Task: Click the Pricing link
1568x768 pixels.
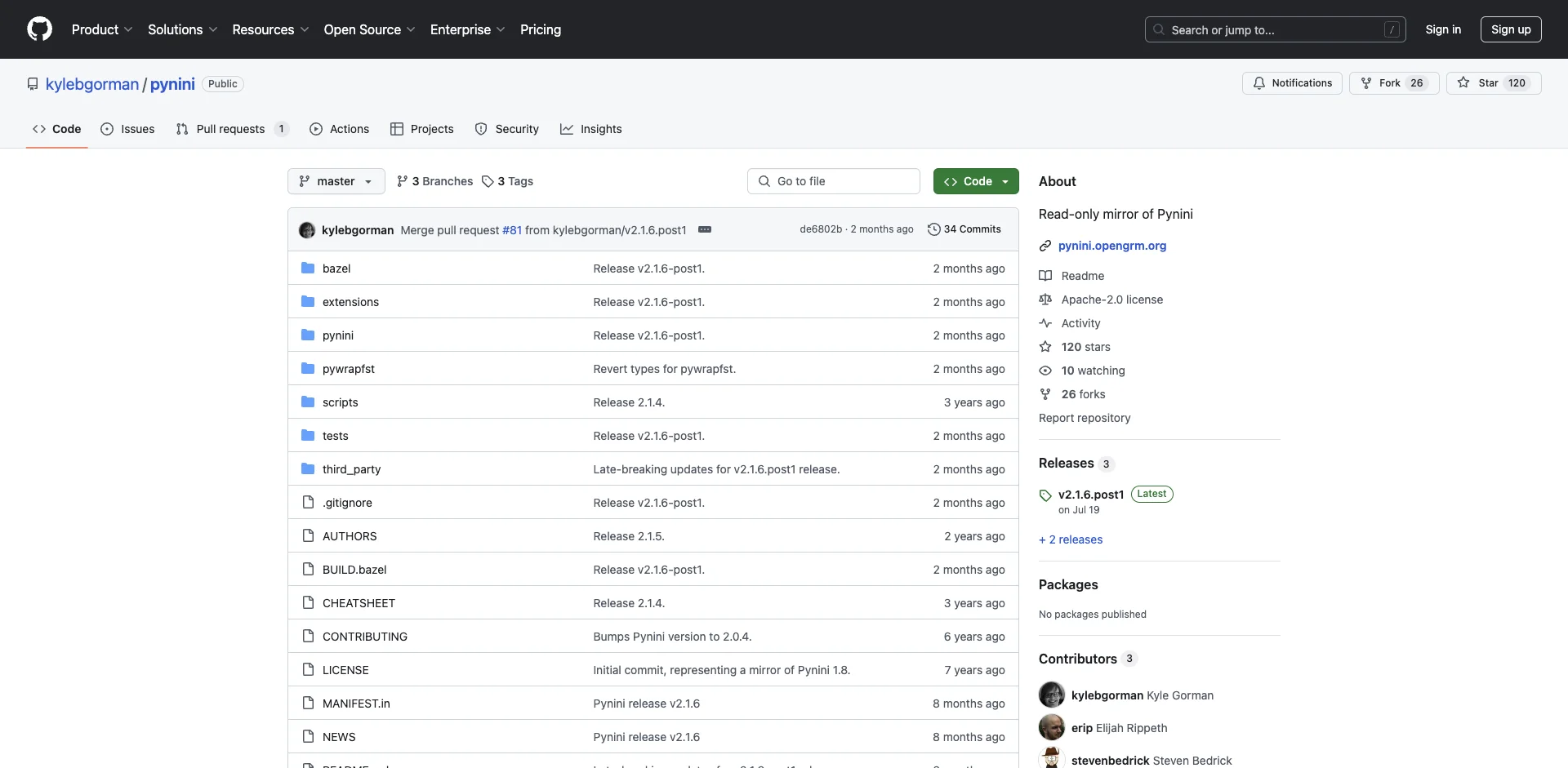Action: click(541, 29)
